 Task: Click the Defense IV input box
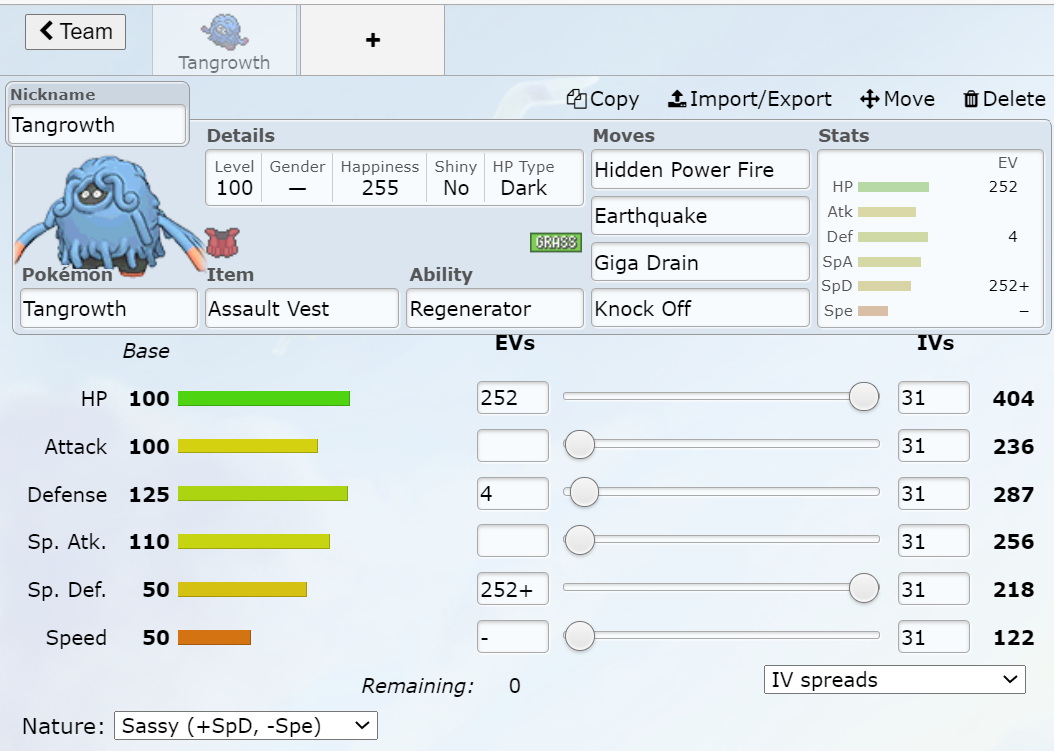934,493
